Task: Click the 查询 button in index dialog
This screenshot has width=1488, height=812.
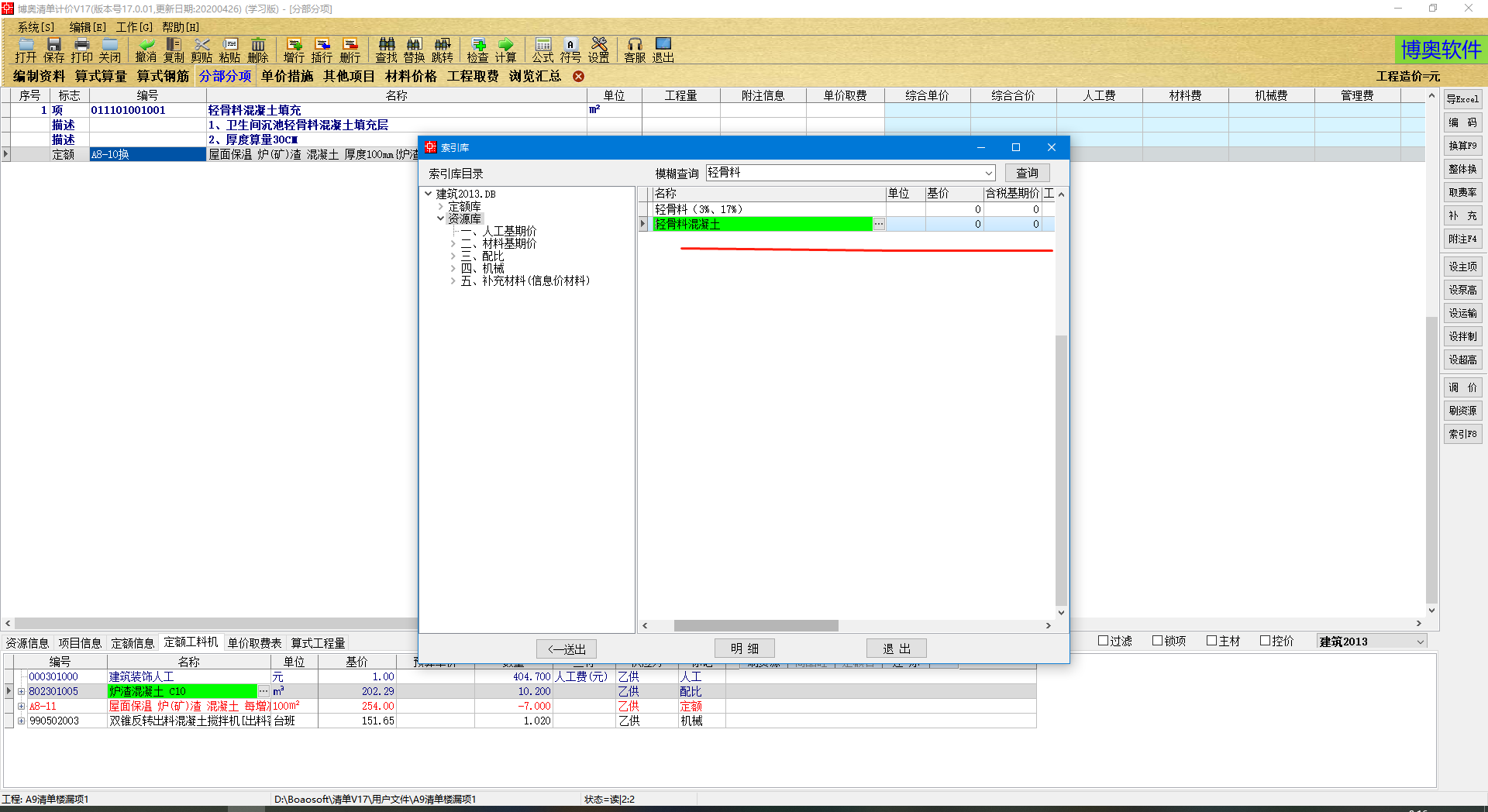Action: pyautogui.click(x=1027, y=173)
